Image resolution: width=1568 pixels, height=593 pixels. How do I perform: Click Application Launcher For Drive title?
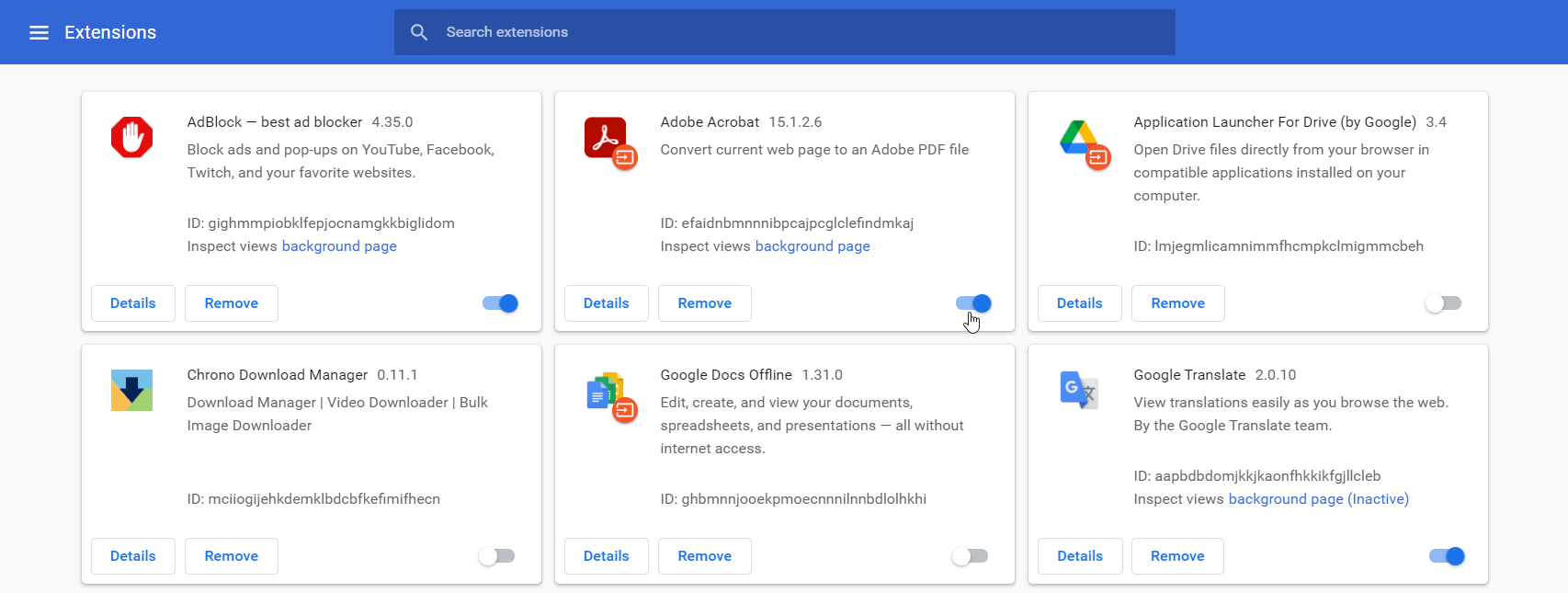(1275, 122)
